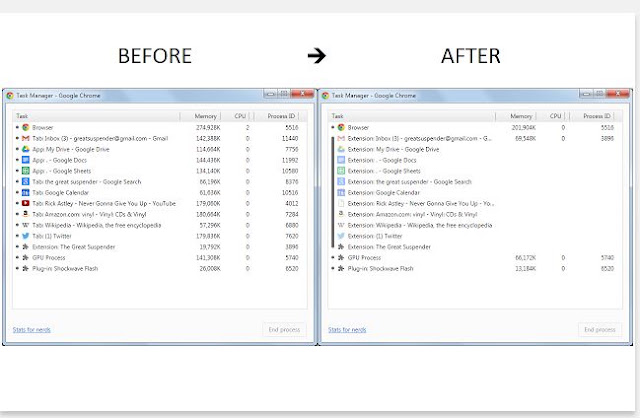Click the Twitter bird icon in BEFORE window
Screen dimensions: 640x418
pos(26,236)
